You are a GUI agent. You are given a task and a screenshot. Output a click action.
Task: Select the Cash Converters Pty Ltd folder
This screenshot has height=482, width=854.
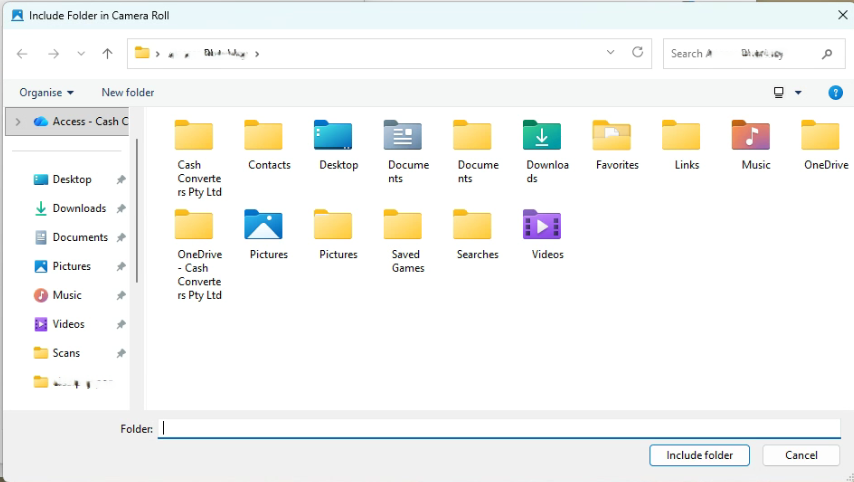(x=199, y=158)
